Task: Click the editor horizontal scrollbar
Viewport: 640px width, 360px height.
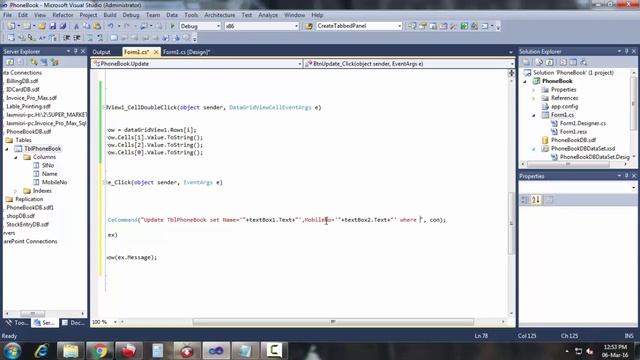Action: tap(333, 322)
